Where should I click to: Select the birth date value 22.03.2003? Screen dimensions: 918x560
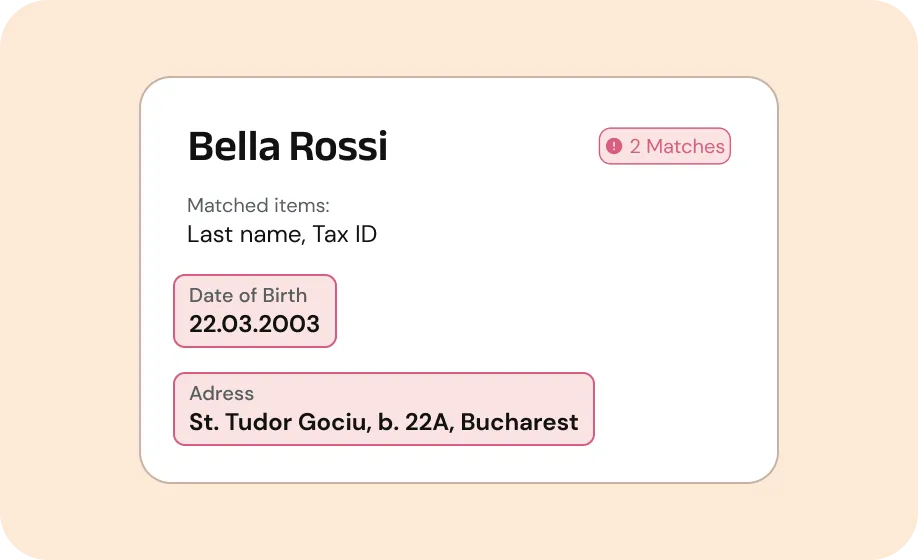[254, 324]
